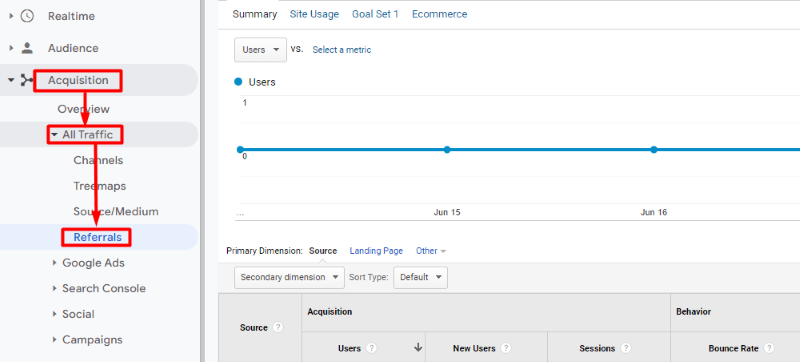Click the Select a metric link
Image resolution: width=800 pixels, height=362 pixels.
[x=342, y=50]
